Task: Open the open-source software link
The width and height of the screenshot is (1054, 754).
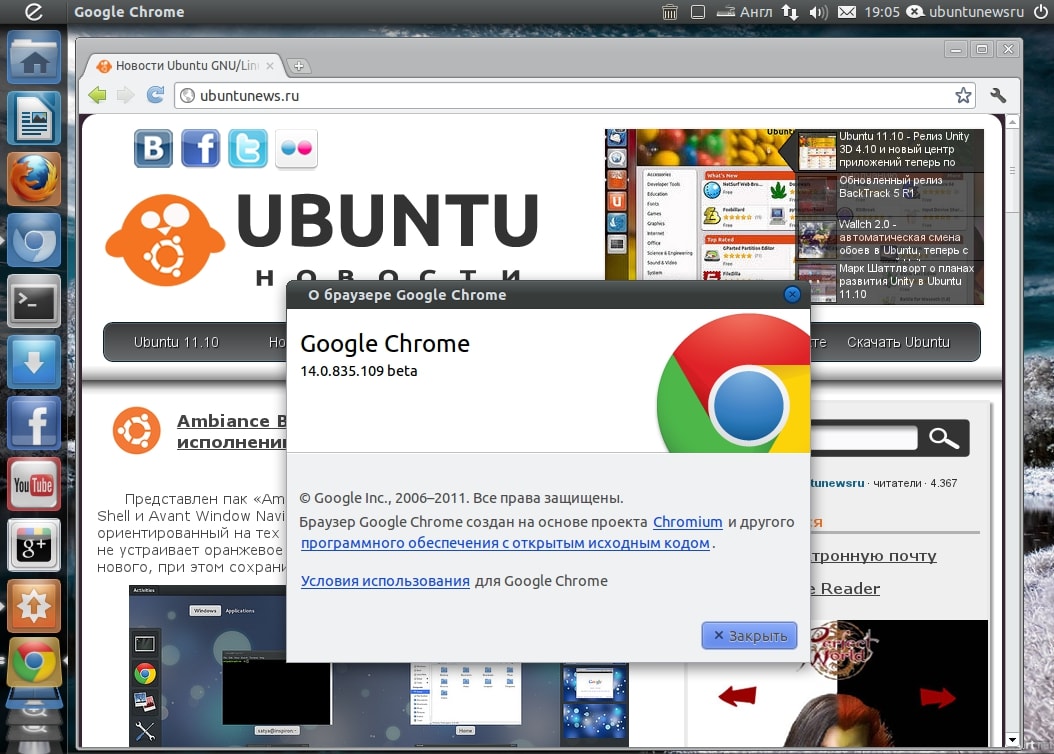Action: (505, 543)
